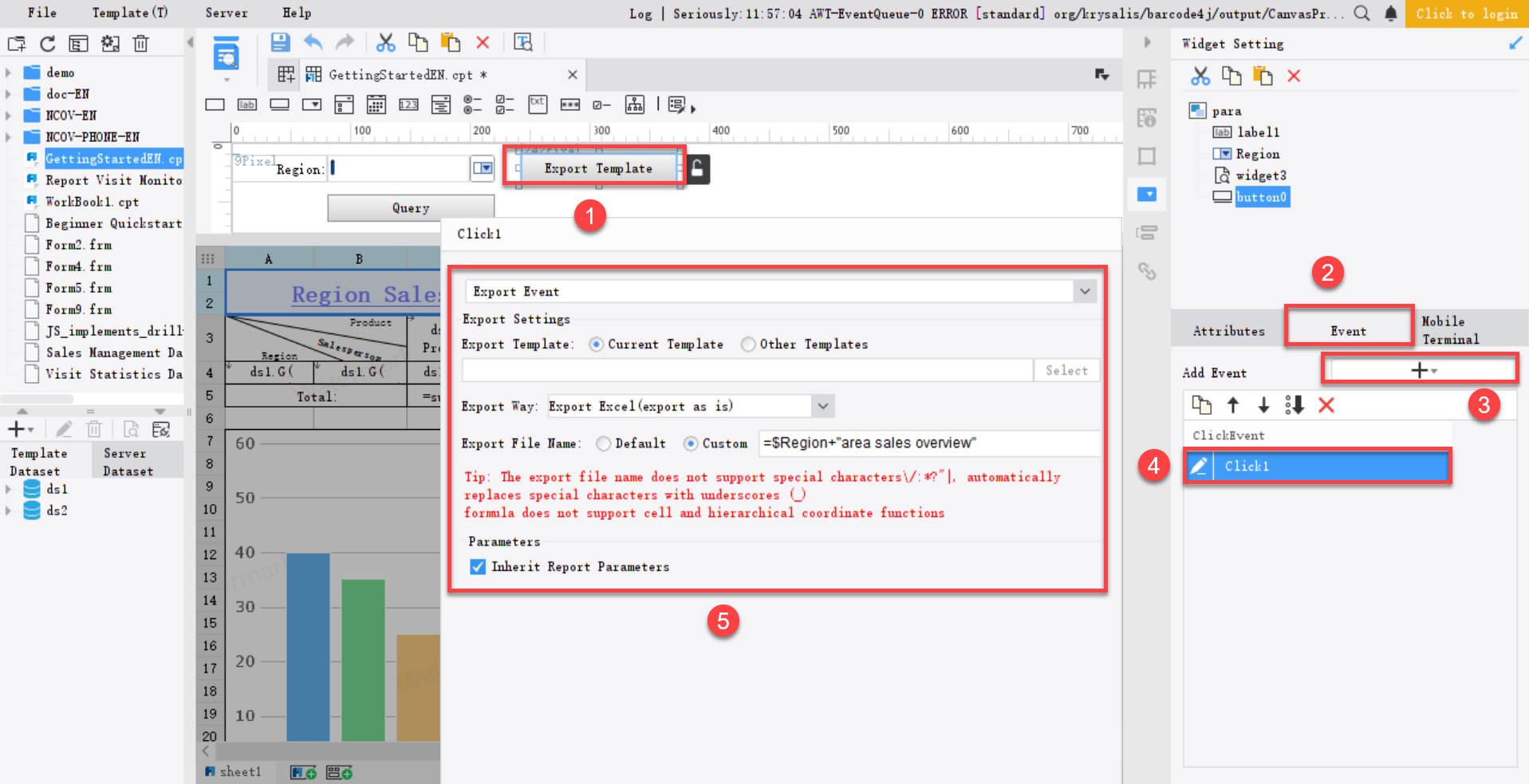The width and height of the screenshot is (1529, 784).
Task: Choose Default export file name option
Action: point(604,443)
